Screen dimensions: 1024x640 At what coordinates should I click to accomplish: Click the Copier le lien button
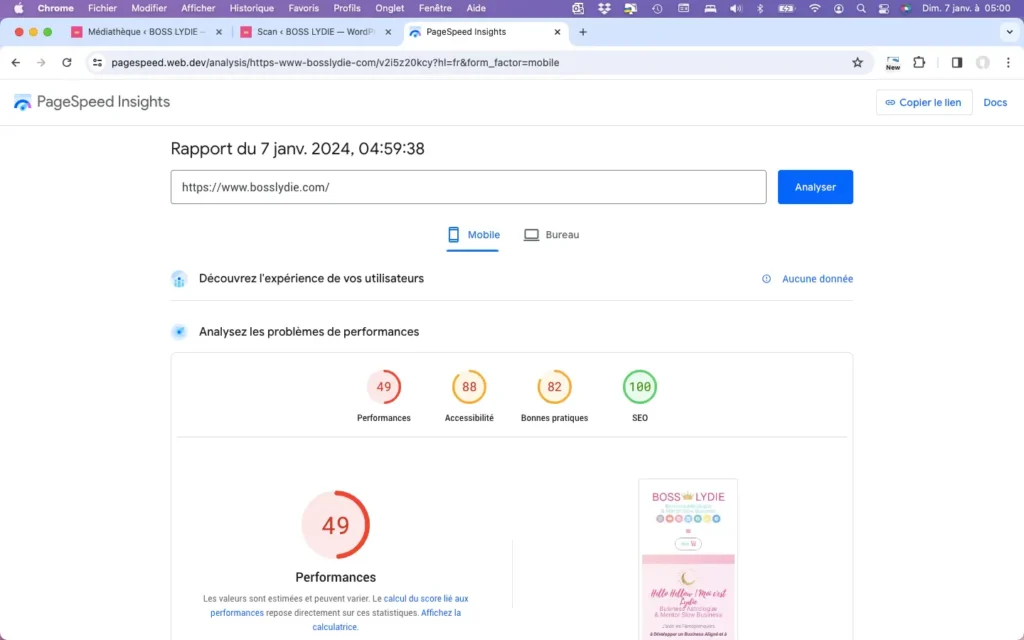click(923, 102)
